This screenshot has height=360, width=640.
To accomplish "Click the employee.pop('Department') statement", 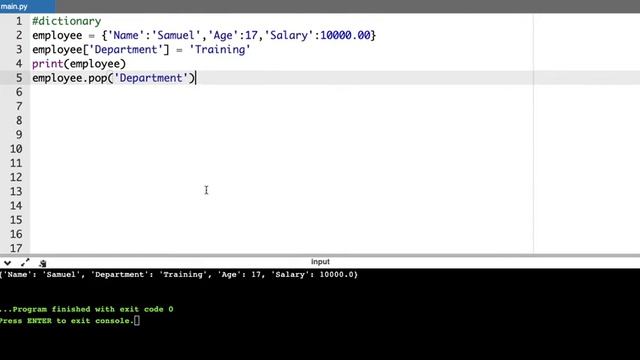I will [113, 78].
